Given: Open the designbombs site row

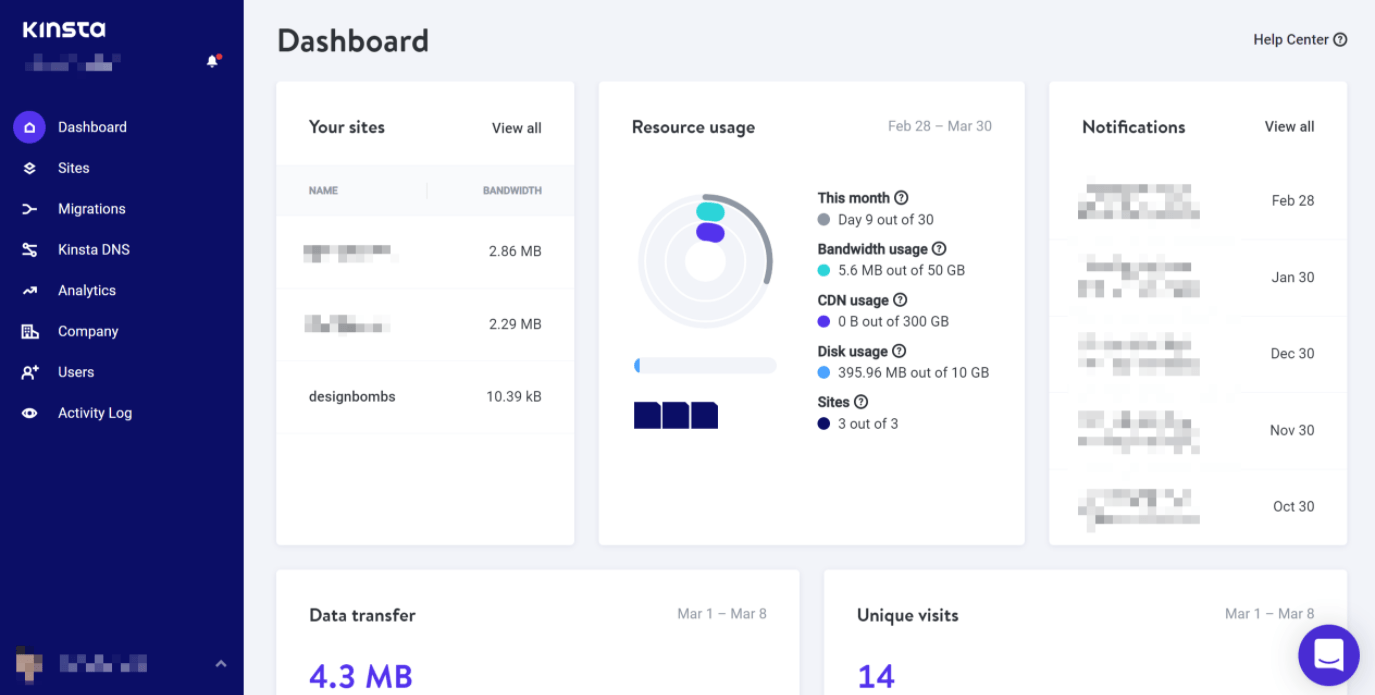Looking at the screenshot, I should click(x=352, y=397).
